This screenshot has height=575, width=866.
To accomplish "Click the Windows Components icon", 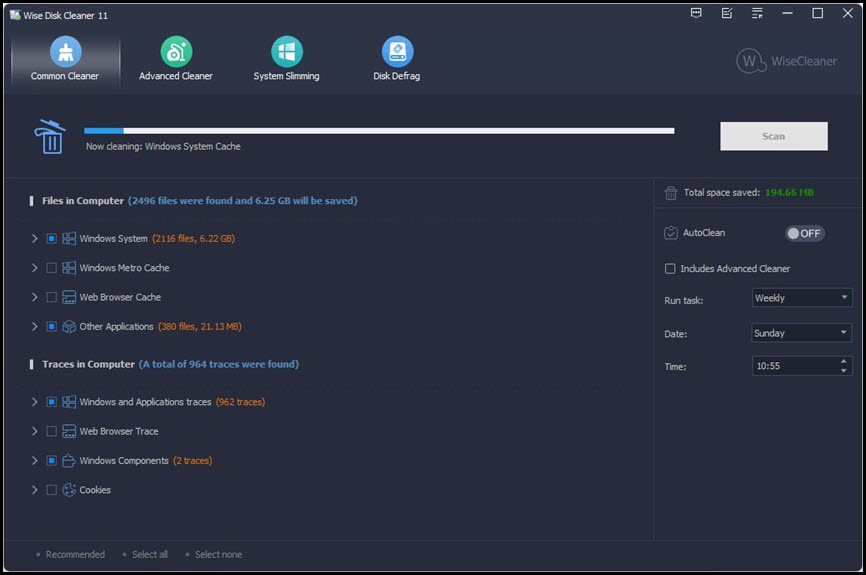I will click(x=69, y=461).
